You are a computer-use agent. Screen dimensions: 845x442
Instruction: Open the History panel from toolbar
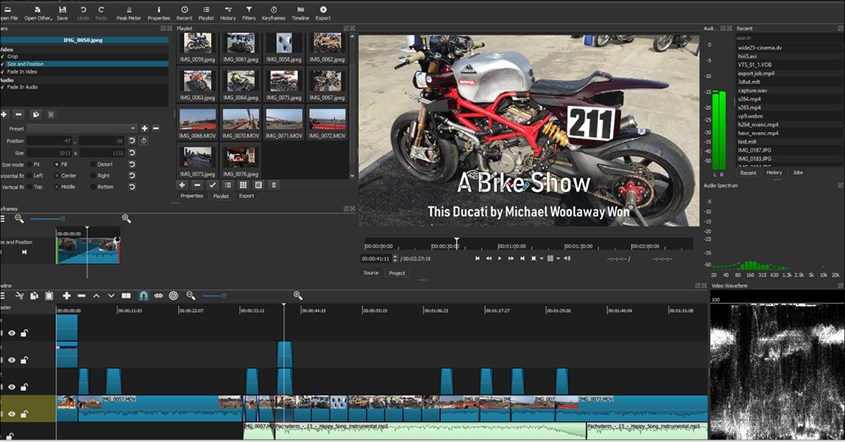tap(228, 10)
